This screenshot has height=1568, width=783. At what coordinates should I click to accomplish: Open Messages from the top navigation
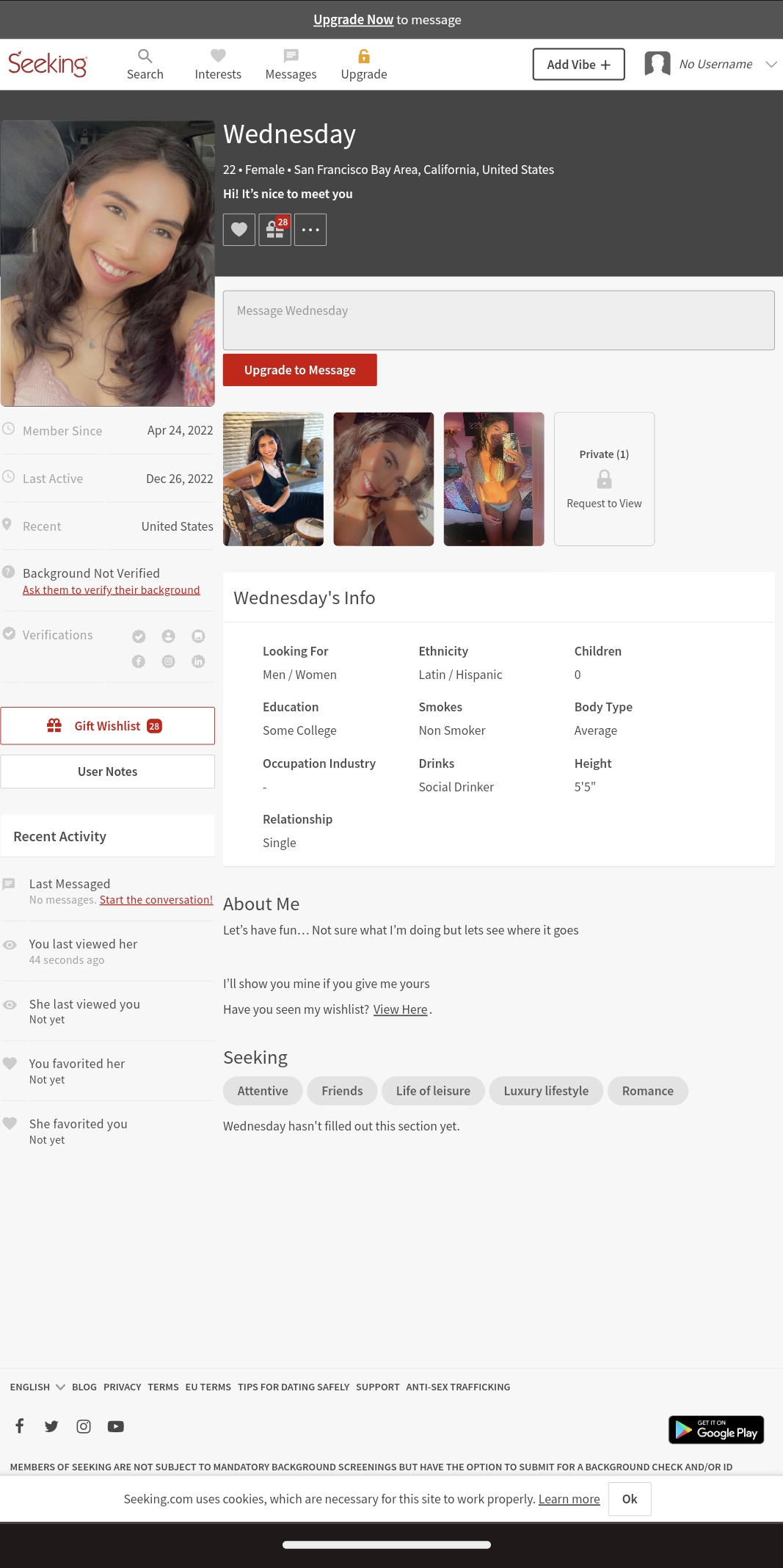pyautogui.click(x=291, y=64)
